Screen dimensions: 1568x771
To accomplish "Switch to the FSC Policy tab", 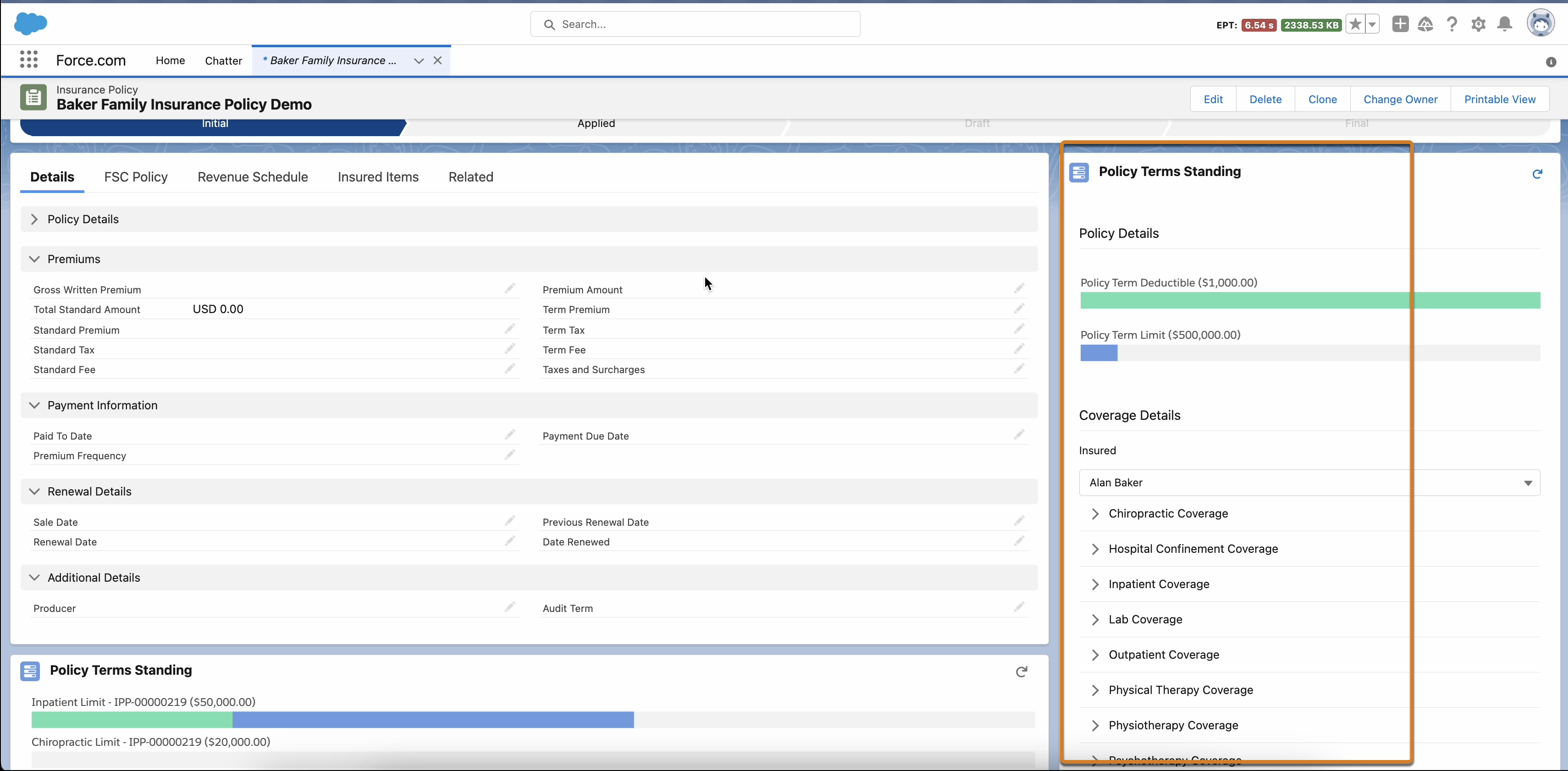I will click(136, 177).
